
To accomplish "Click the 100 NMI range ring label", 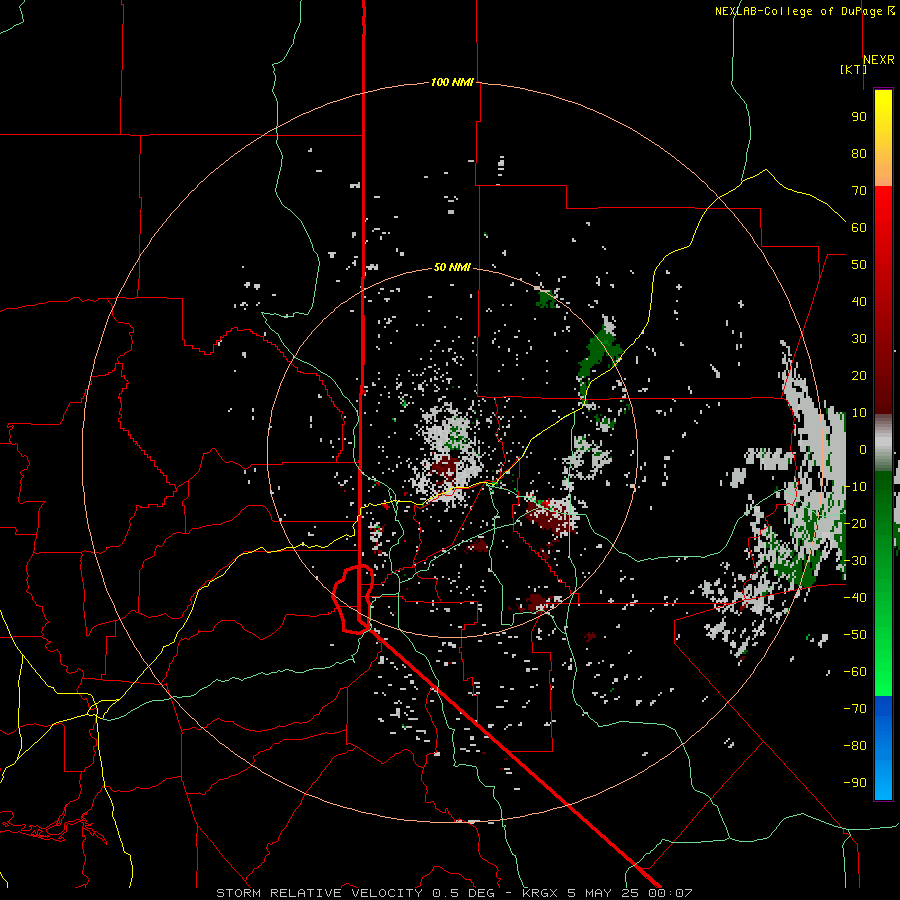I will click(x=452, y=83).
